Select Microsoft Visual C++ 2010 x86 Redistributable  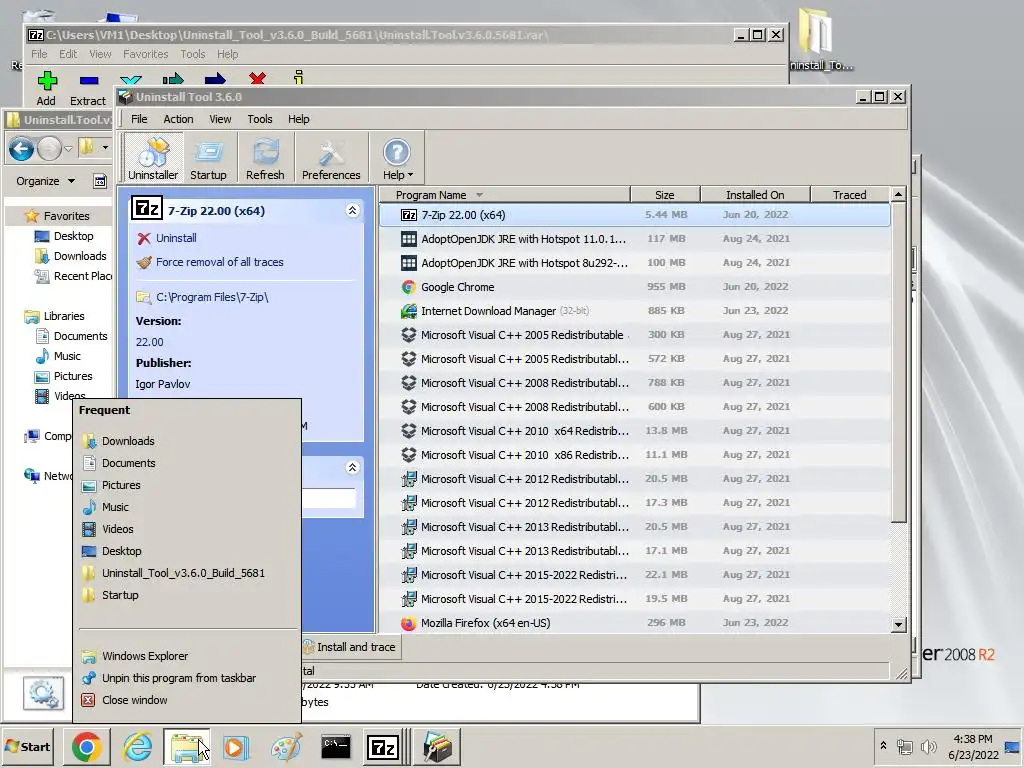(x=634, y=455)
